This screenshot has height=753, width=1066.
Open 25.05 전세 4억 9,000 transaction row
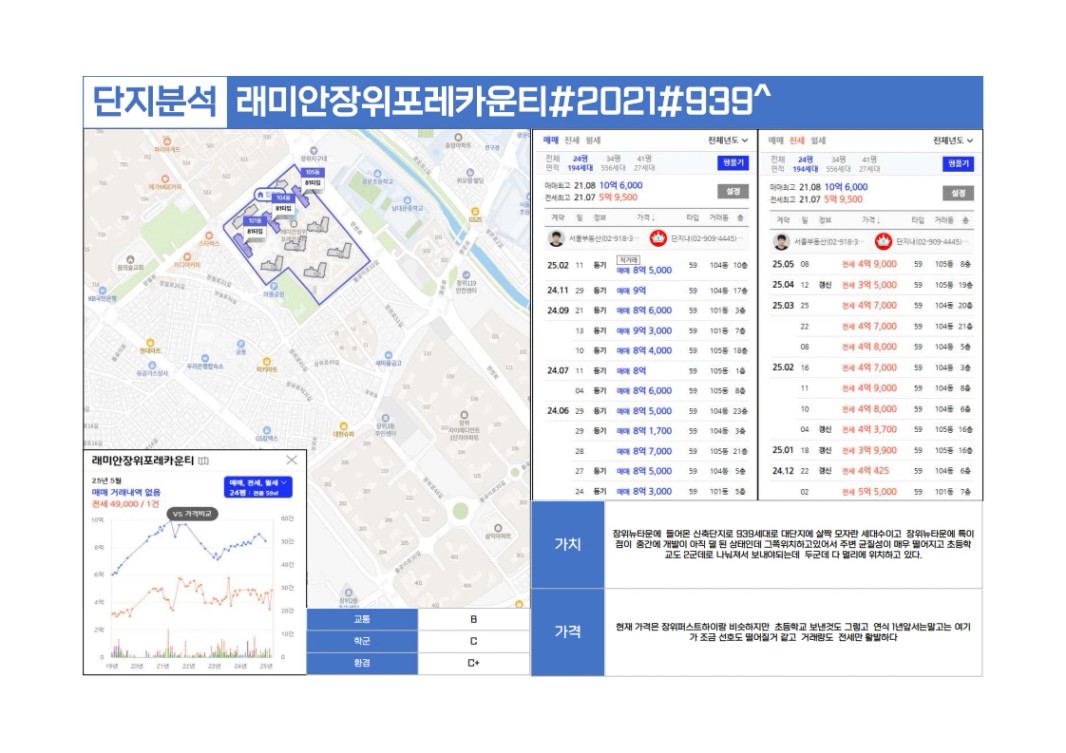click(872, 264)
